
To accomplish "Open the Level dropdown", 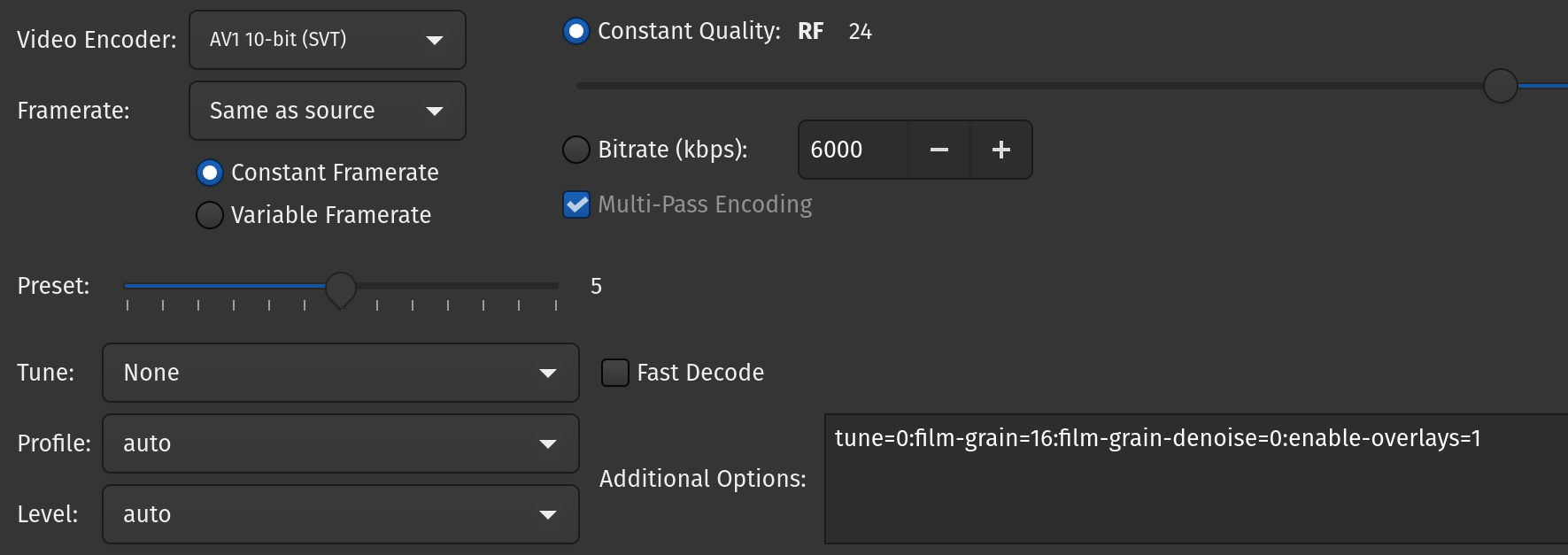I will (x=340, y=514).
